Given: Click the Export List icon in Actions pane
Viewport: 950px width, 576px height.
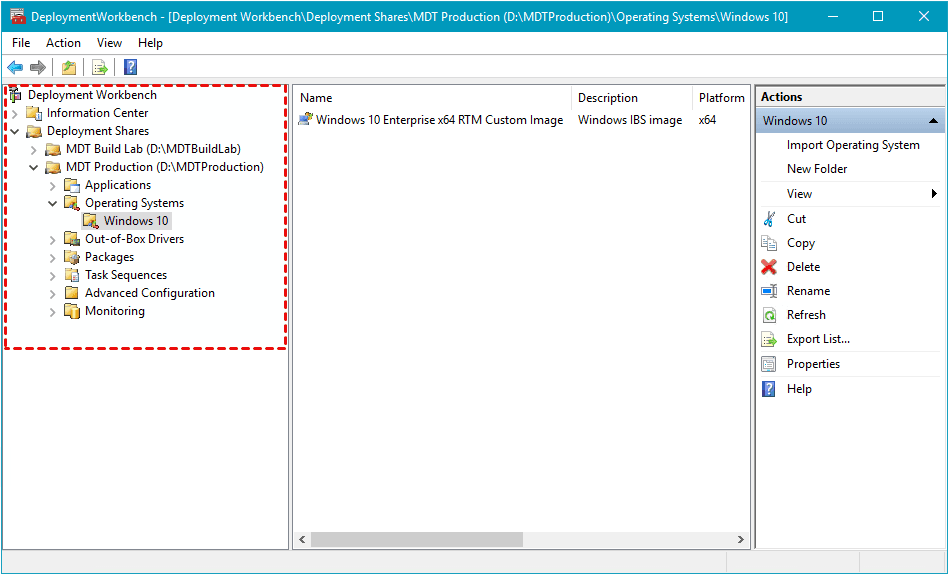Looking at the screenshot, I should click(769, 339).
